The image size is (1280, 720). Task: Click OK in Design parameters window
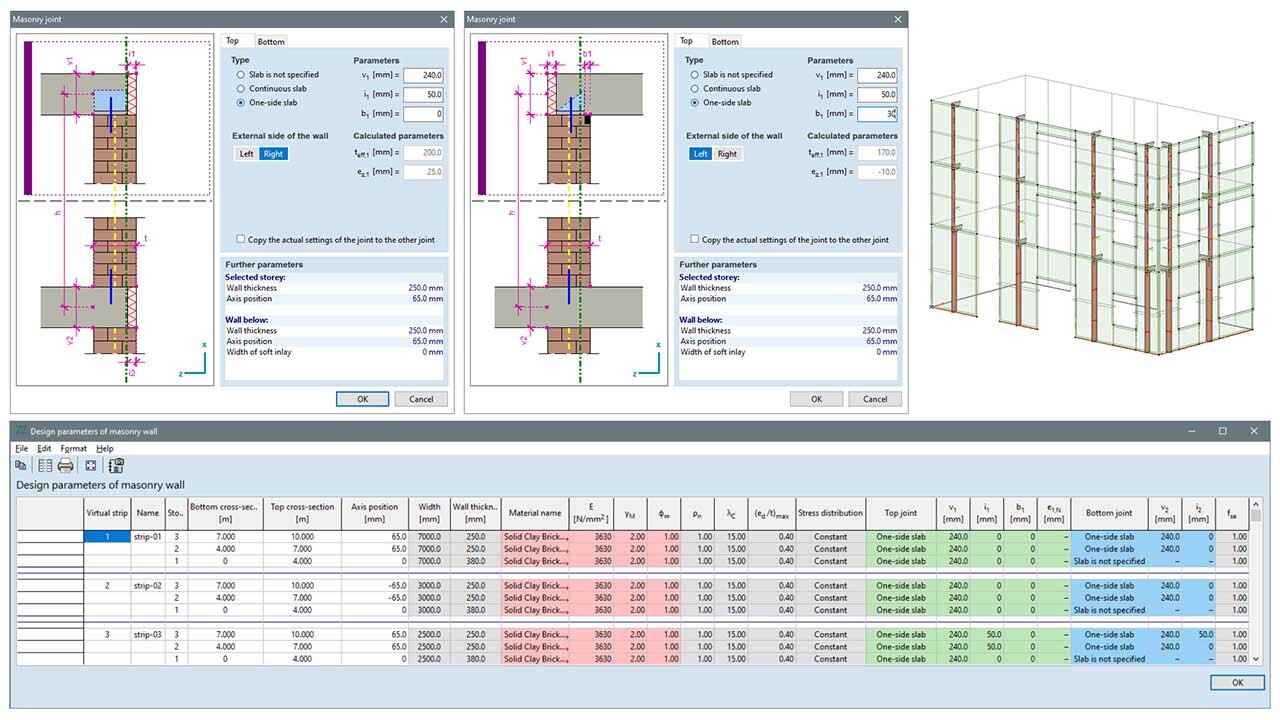[x=1236, y=682]
